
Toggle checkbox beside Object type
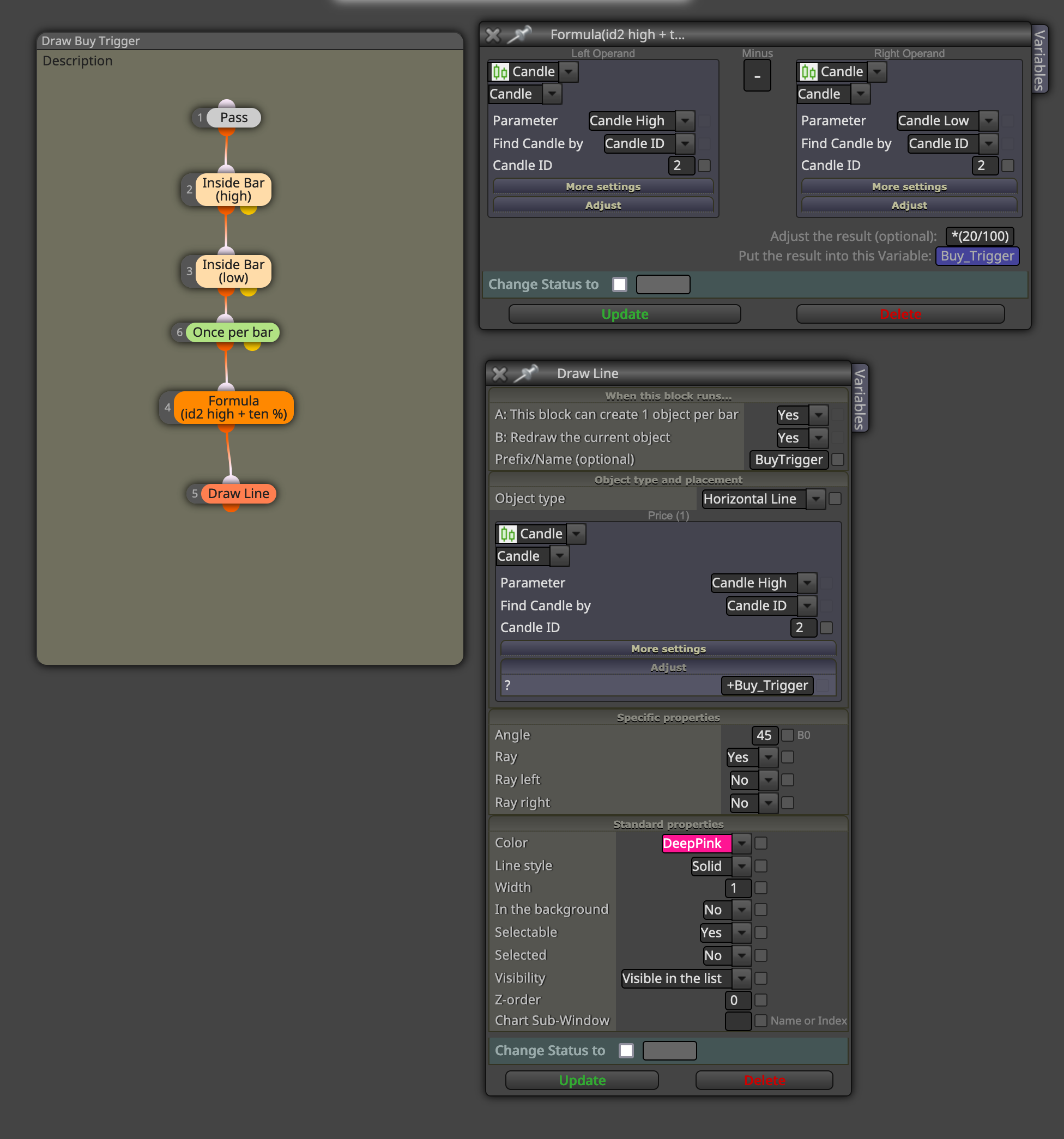coord(836,499)
